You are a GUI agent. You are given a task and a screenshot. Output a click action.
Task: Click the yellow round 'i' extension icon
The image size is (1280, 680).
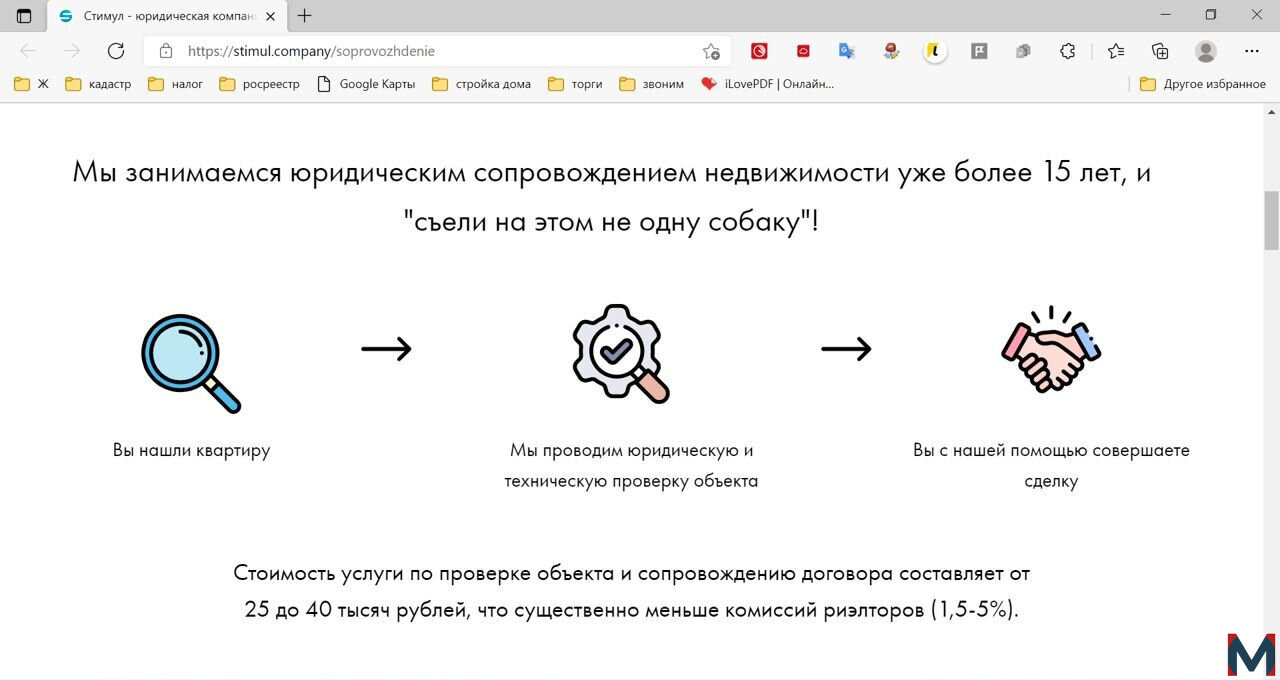(x=935, y=51)
